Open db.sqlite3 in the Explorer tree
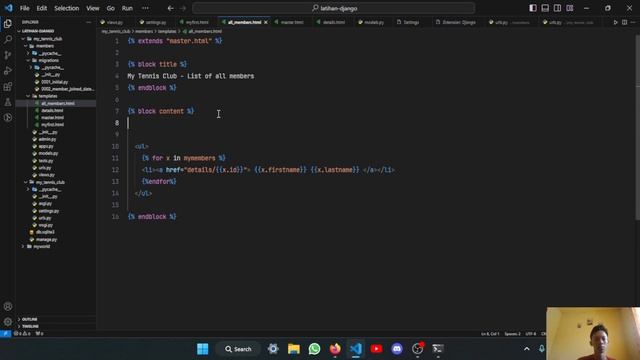Image resolution: width=640 pixels, height=360 pixels. [x=45, y=232]
